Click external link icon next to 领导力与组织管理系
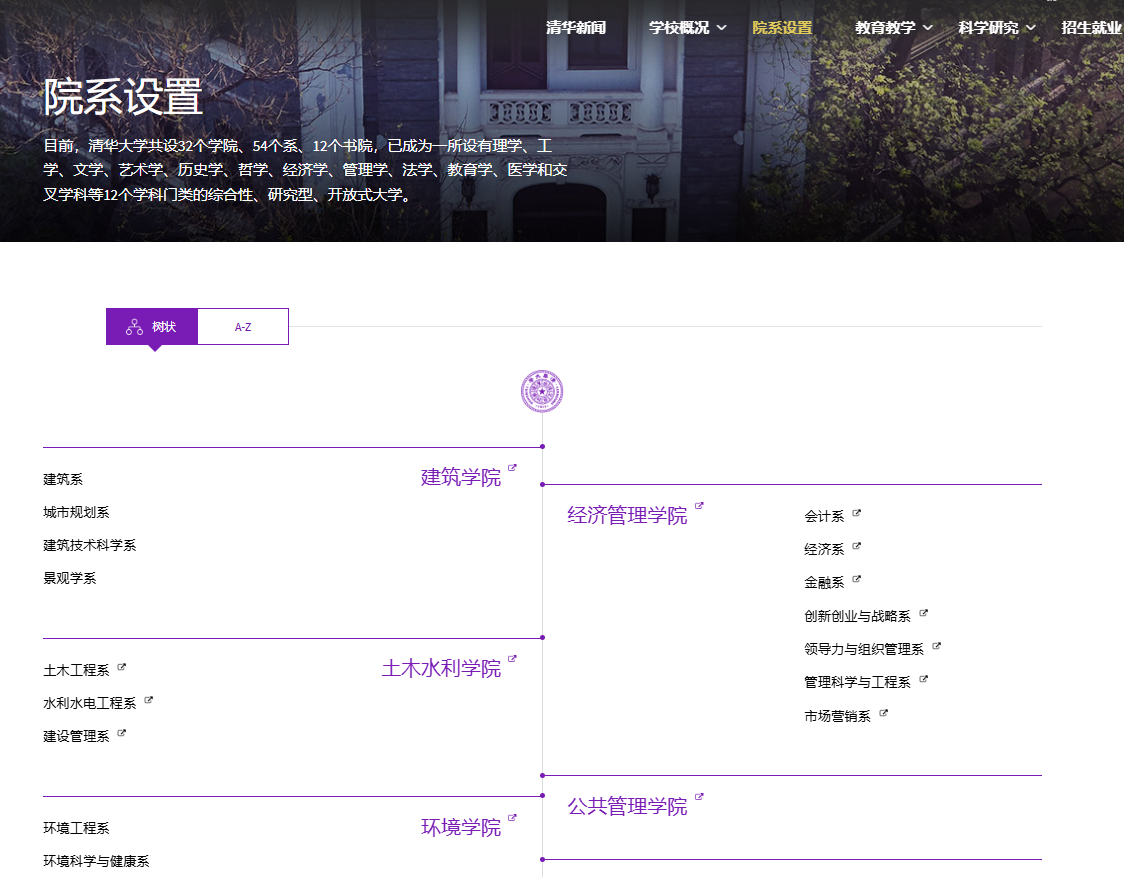The image size is (1124, 877). [936, 646]
